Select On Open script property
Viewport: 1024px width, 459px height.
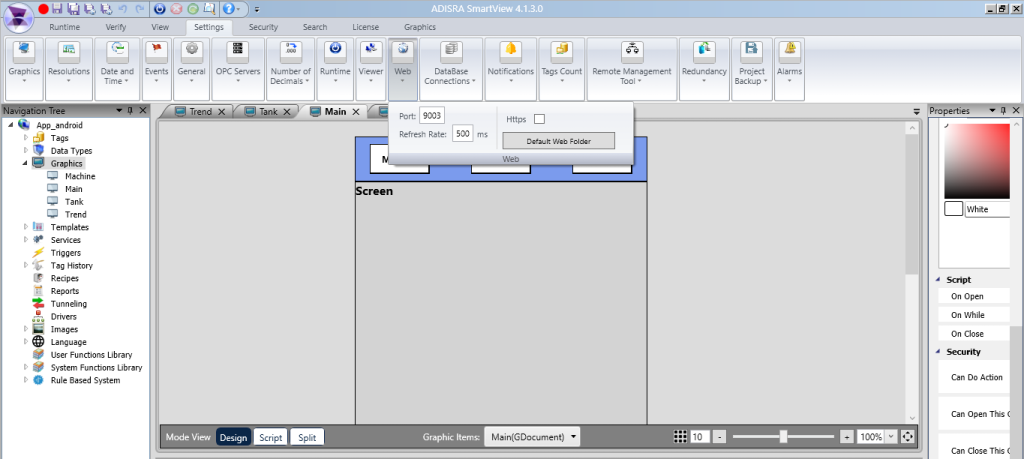[974, 296]
